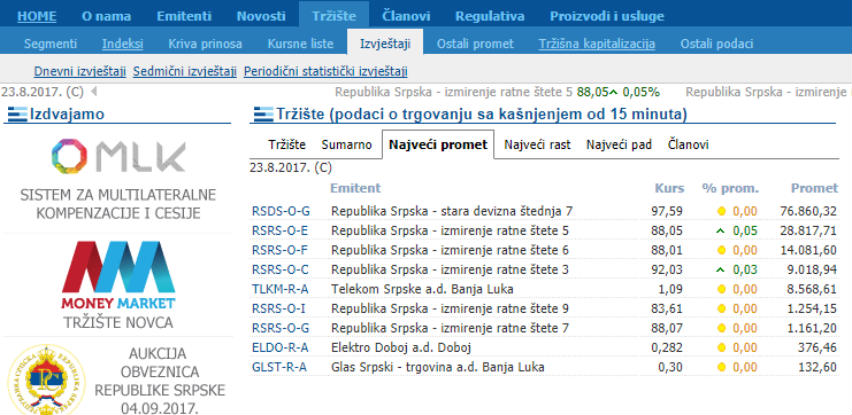Click the yellow dot in the RSRS-O-I row
Image resolution: width=852 pixels, height=415 pixels.
point(721,309)
